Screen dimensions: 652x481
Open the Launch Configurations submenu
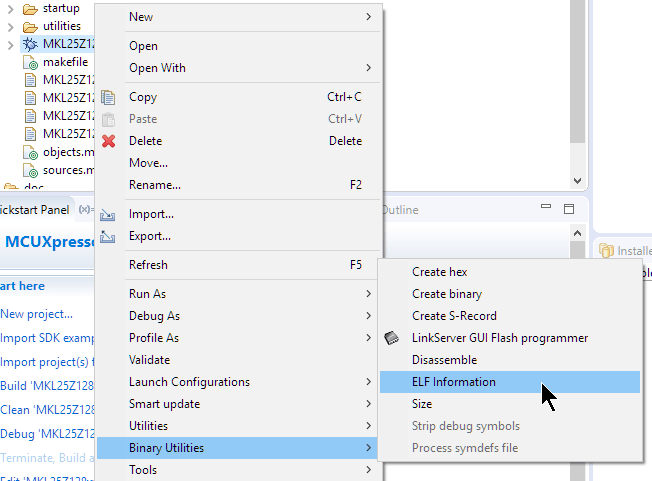pos(238,382)
